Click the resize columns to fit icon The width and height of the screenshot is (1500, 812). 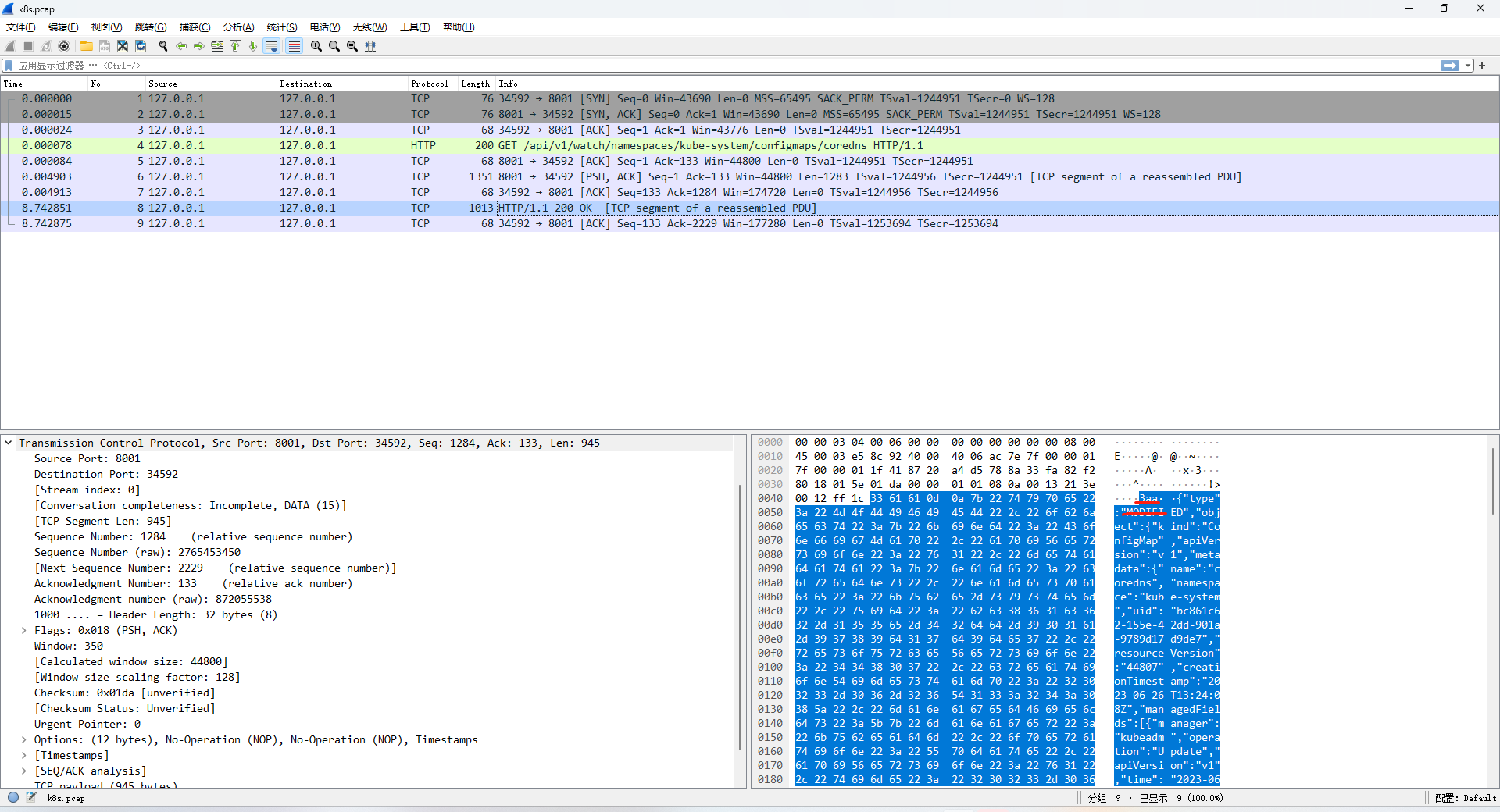370,46
